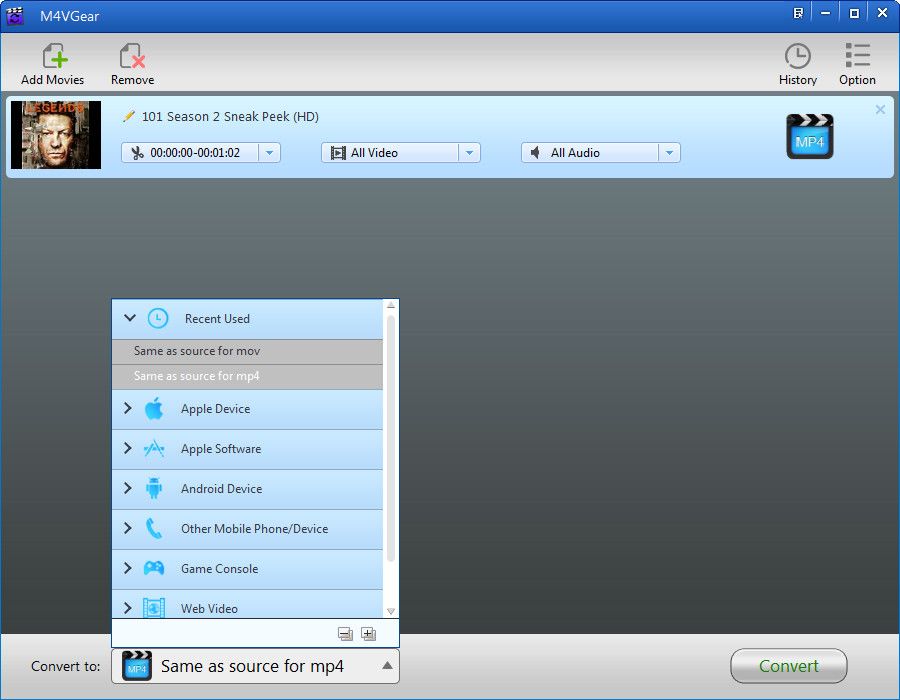Expand the Apple Software chevron
The image size is (900, 700).
coord(128,448)
